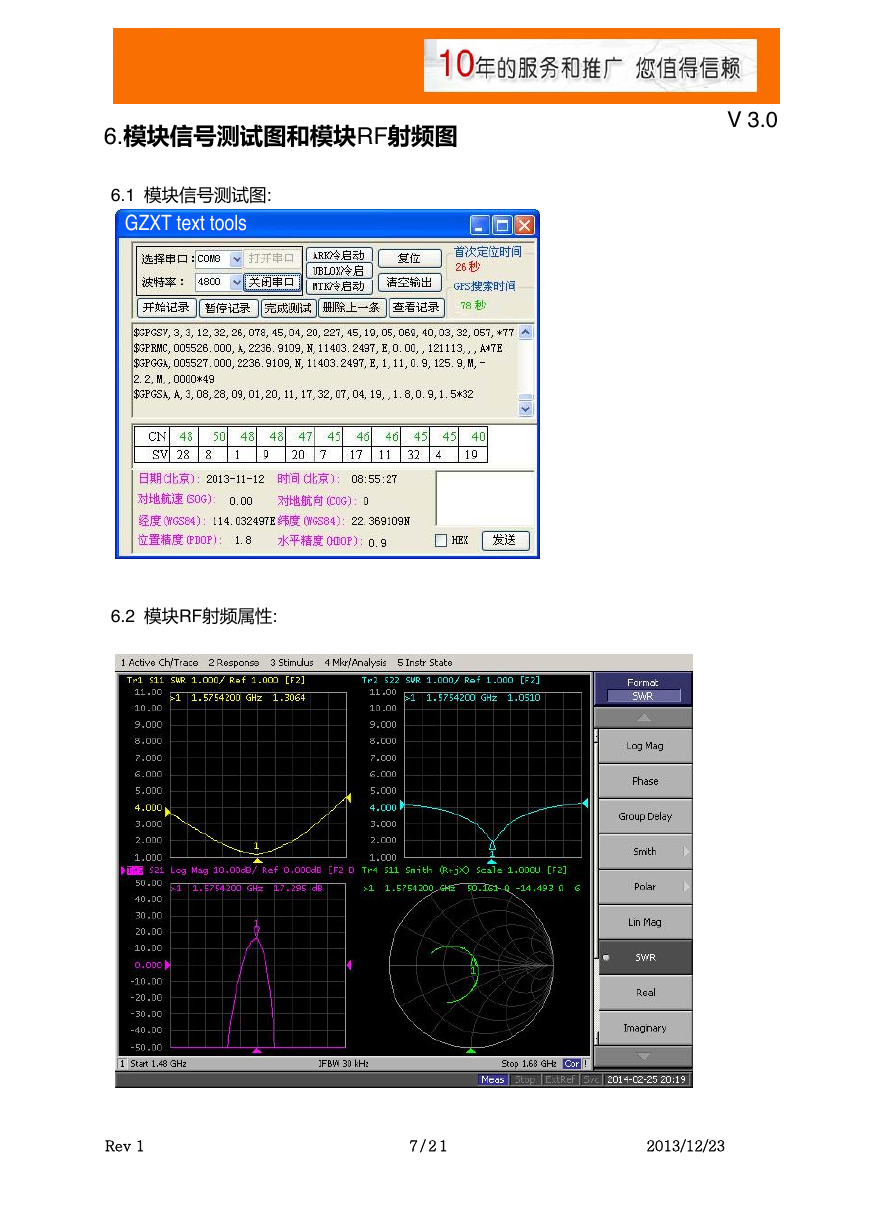Click the 删除上一条 delete last button
This screenshot has width=870, height=1228.
[352, 308]
